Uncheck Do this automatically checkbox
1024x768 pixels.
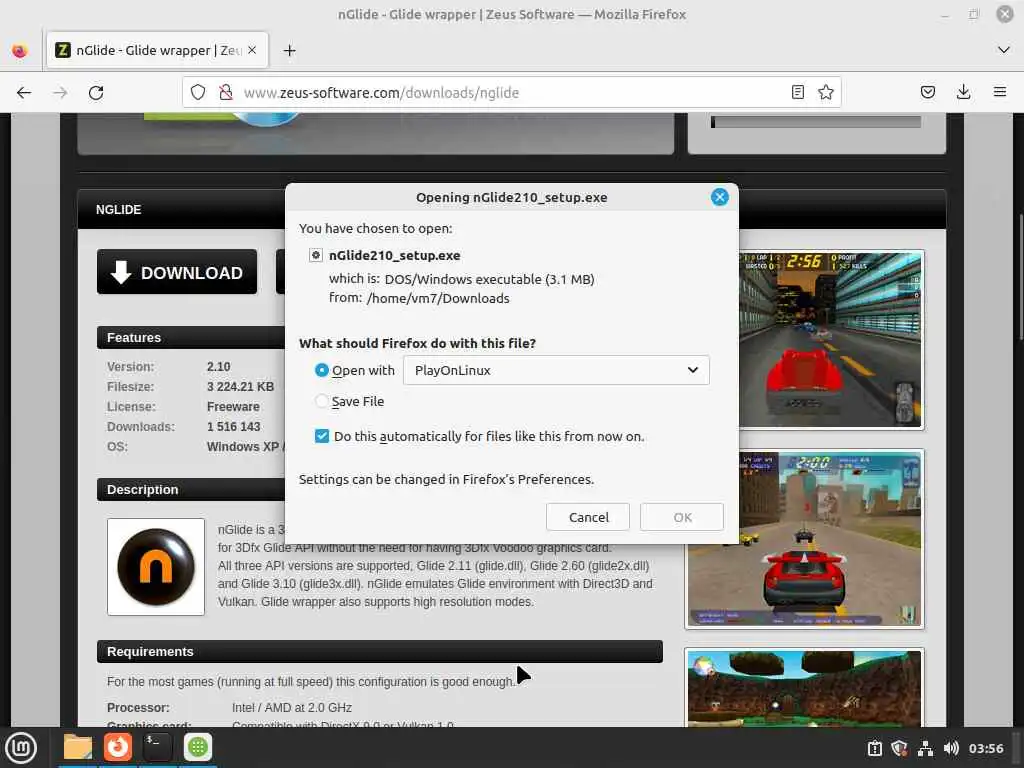point(322,436)
